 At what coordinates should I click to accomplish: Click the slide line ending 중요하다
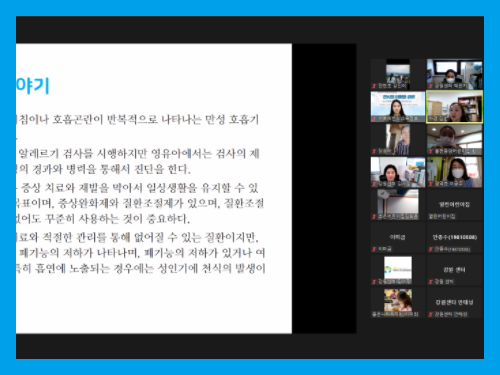[x=103, y=219]
